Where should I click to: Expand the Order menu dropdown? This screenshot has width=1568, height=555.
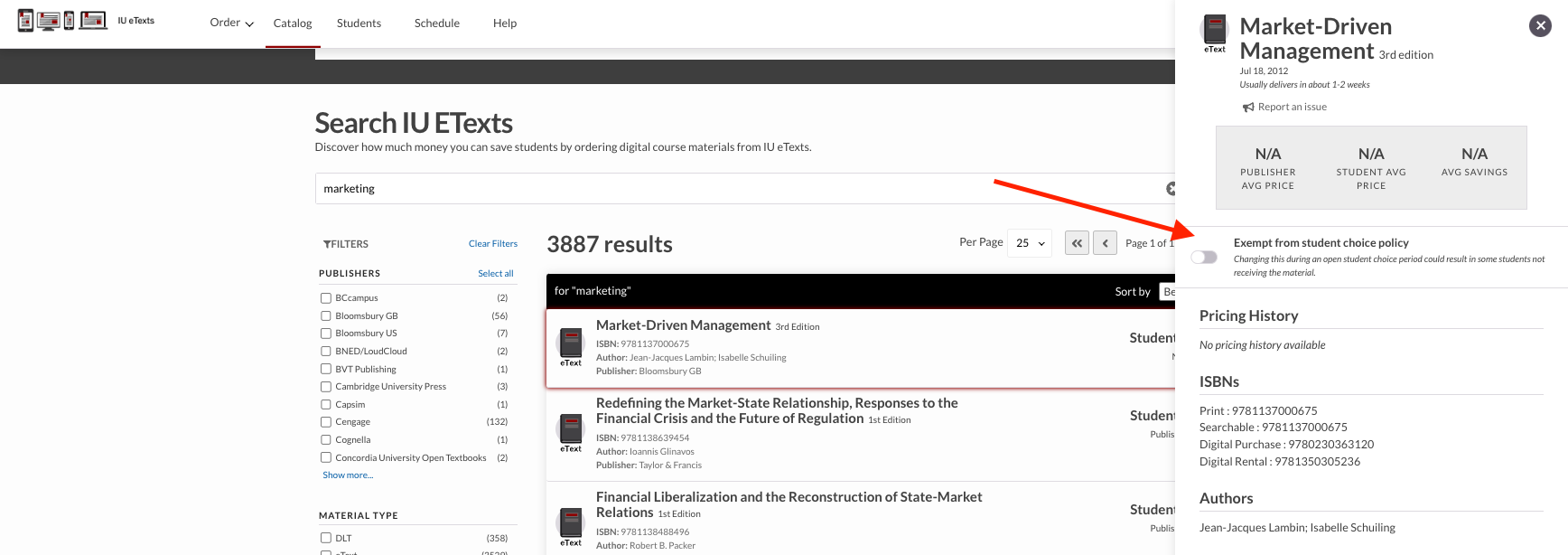click(x=231, y=23)
